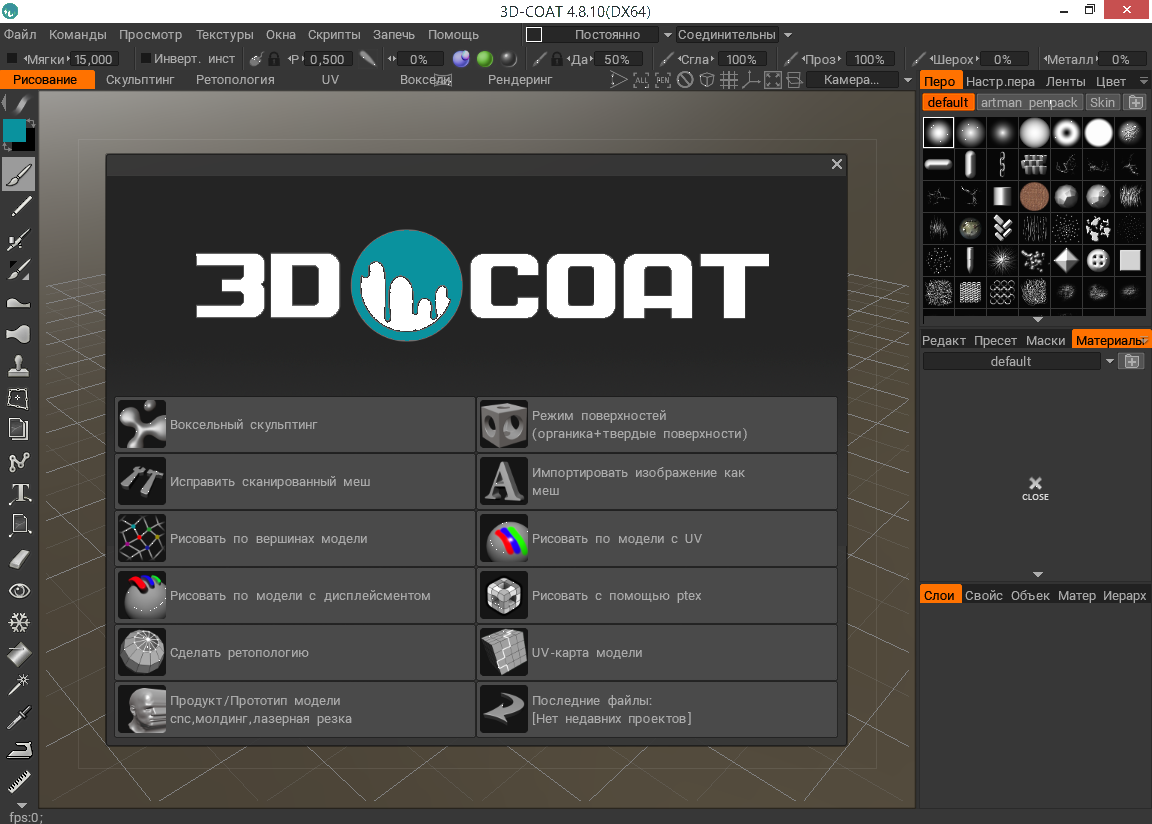Switch to the Ретопология room tab
Image resolution: width=1152 pixels, height=824 pixels.
[235, 80]
